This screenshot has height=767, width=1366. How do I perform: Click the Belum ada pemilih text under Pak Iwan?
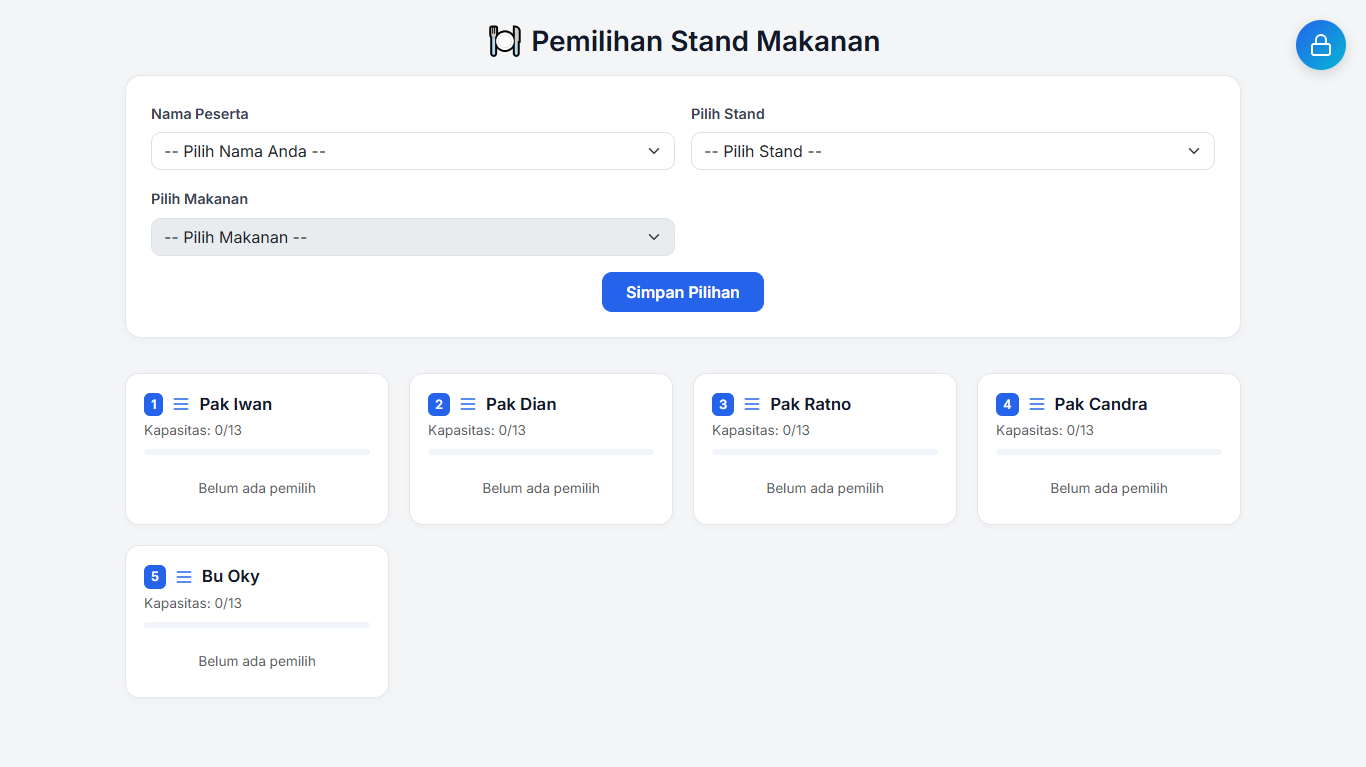256,488
